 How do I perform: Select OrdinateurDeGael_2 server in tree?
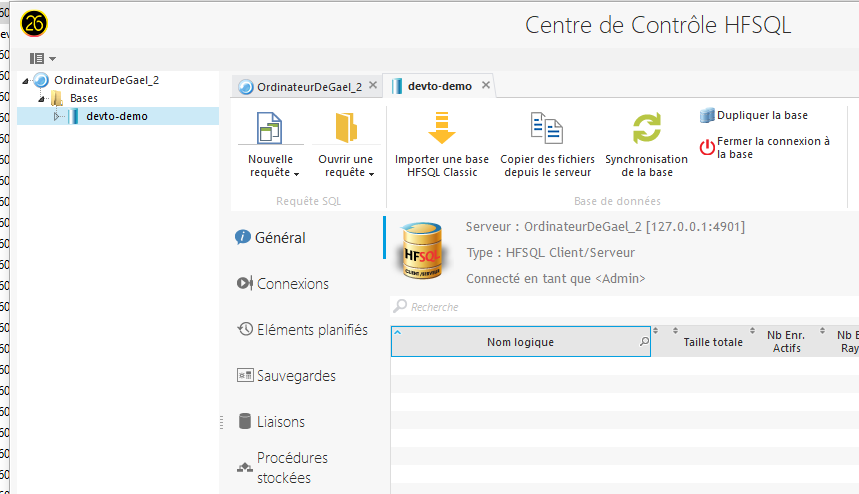pyautogui.click(x=106, y=80)
